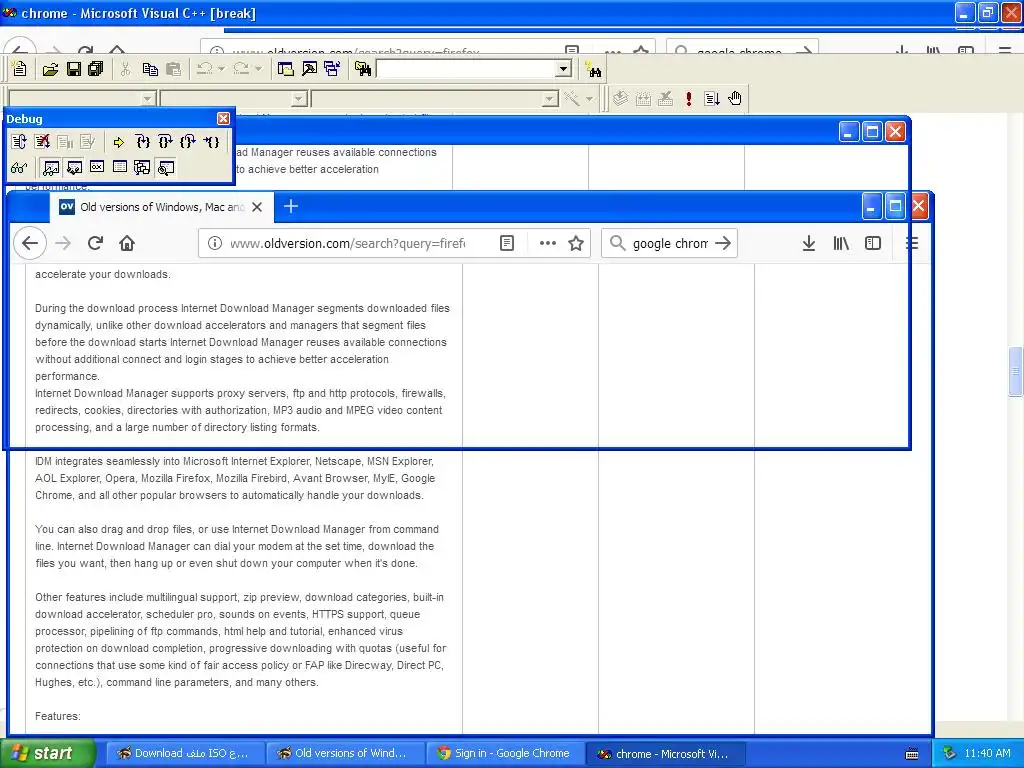
Task: Expand the WizardBar filter combo box
Action: pos(299,99)
